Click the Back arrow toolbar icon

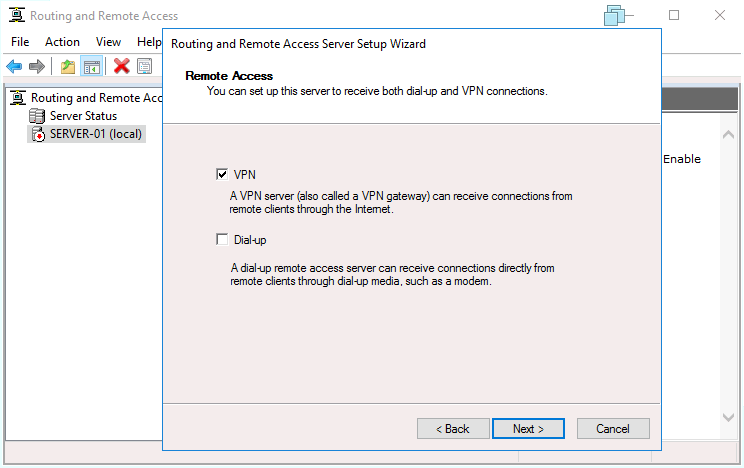[14, 66]
